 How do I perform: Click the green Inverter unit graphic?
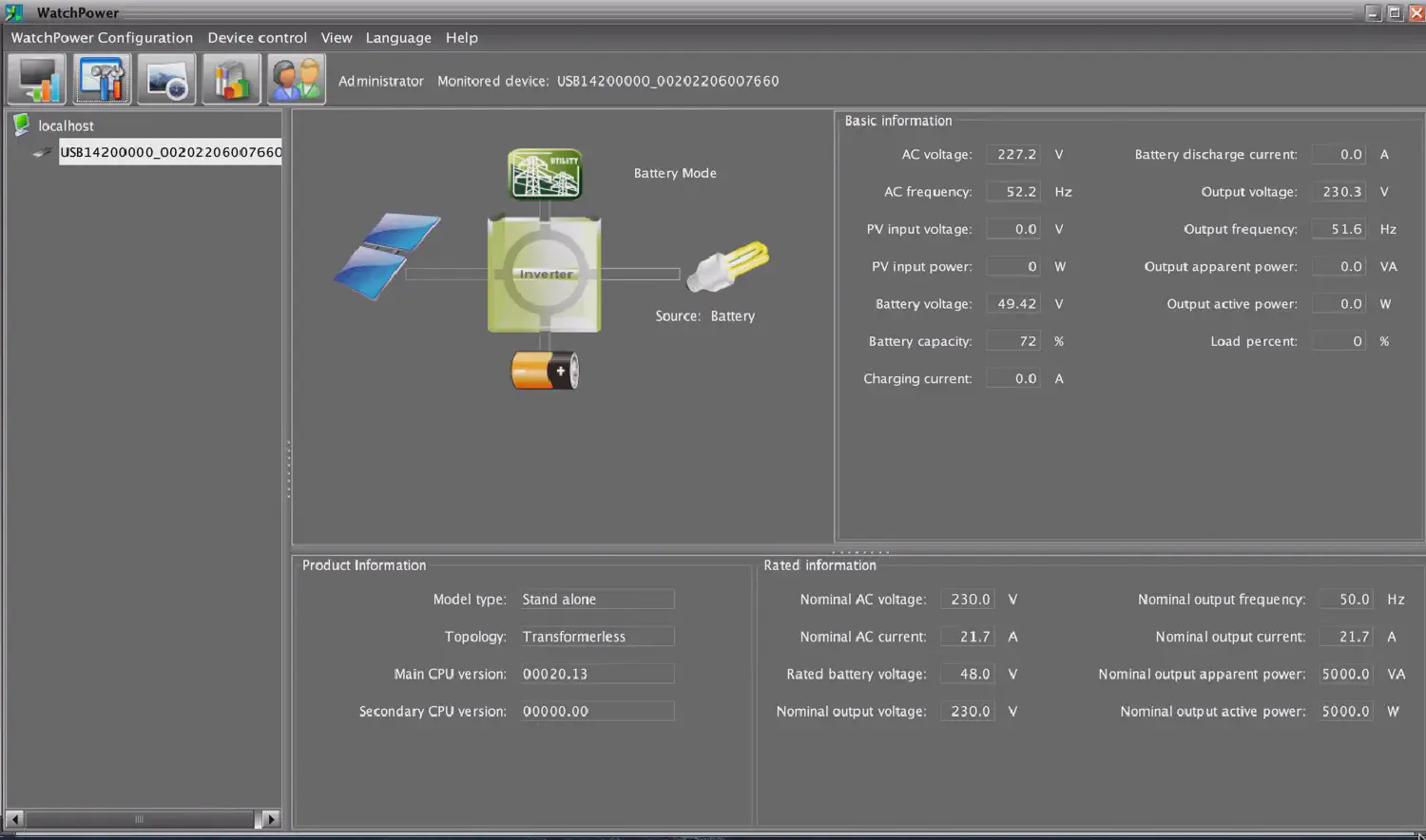click(x=544, y=274)
